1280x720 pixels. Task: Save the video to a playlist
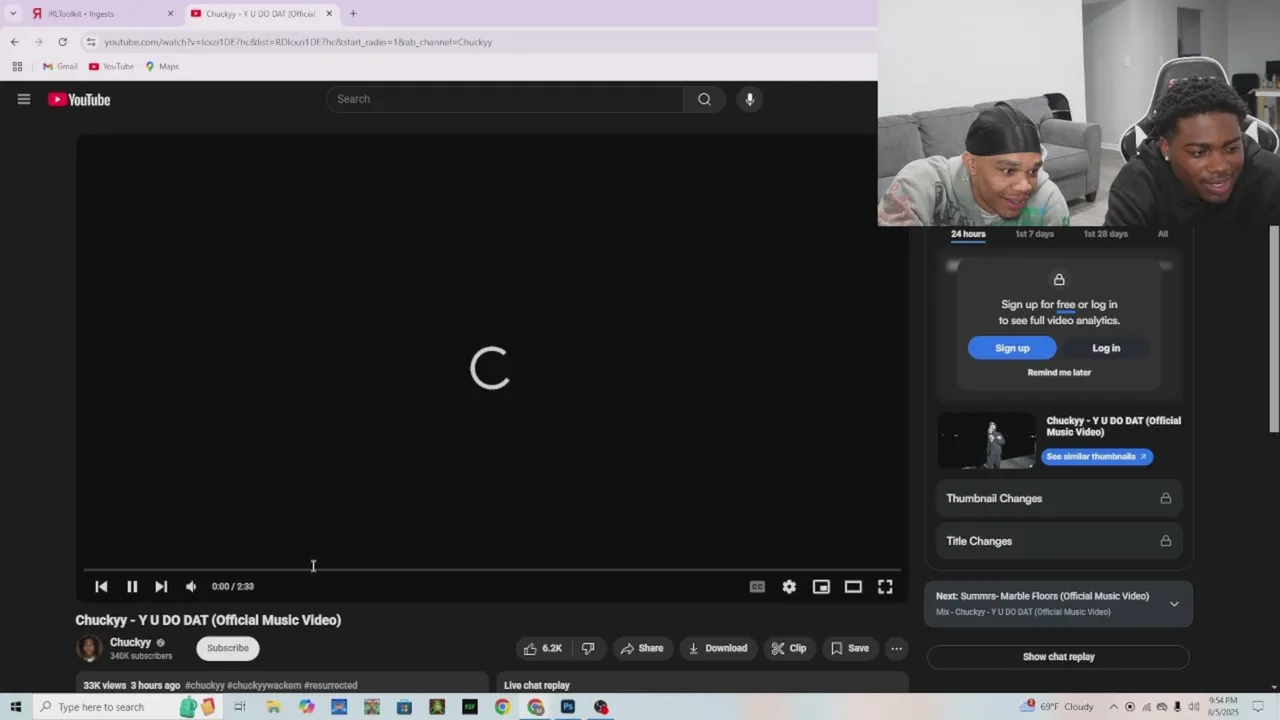(x=850, y=648)
